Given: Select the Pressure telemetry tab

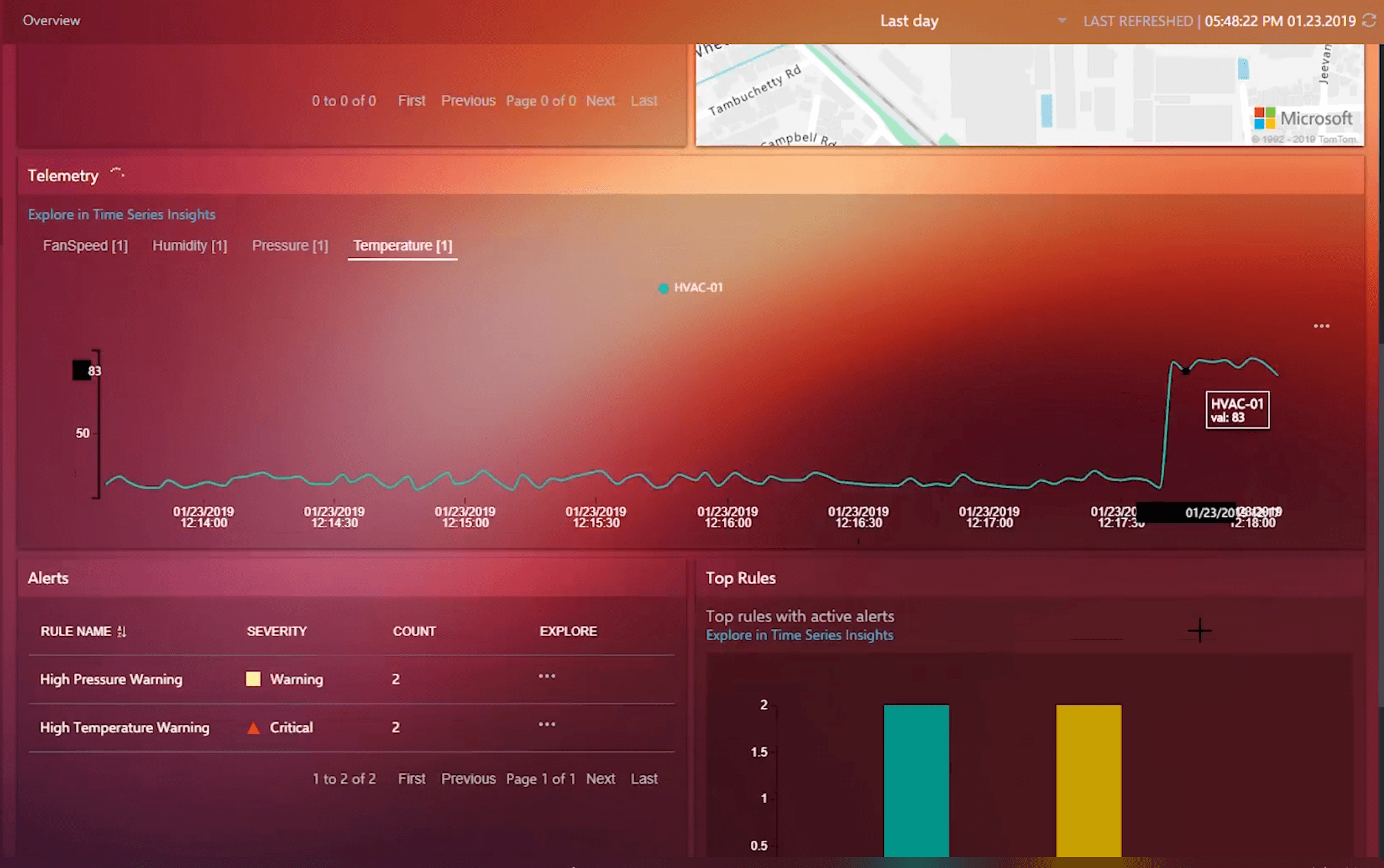Looking at the screenshot, I should click(290, 246).
